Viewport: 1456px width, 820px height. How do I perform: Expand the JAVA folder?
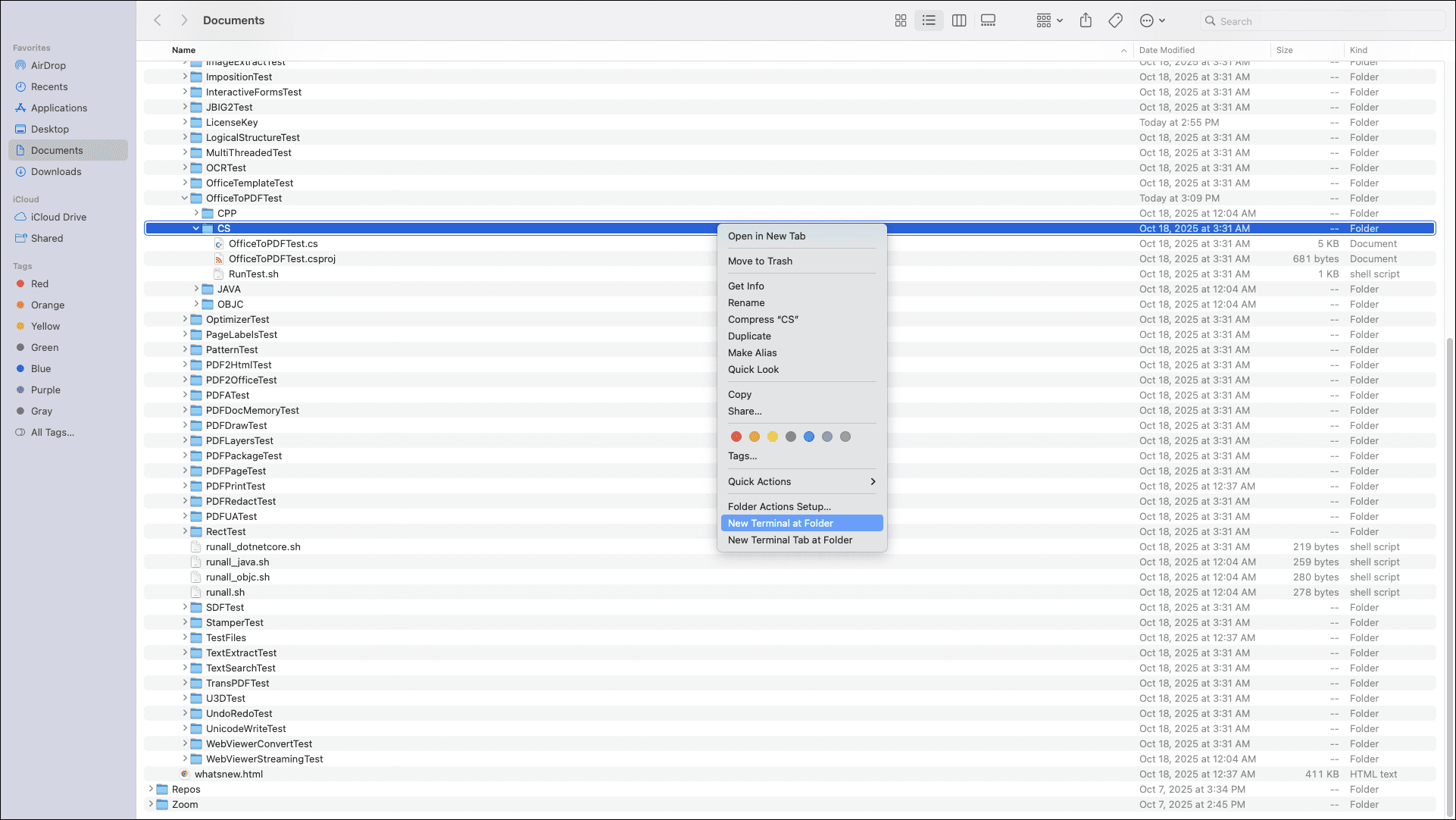pyautogui.click(x=196, y=289)
